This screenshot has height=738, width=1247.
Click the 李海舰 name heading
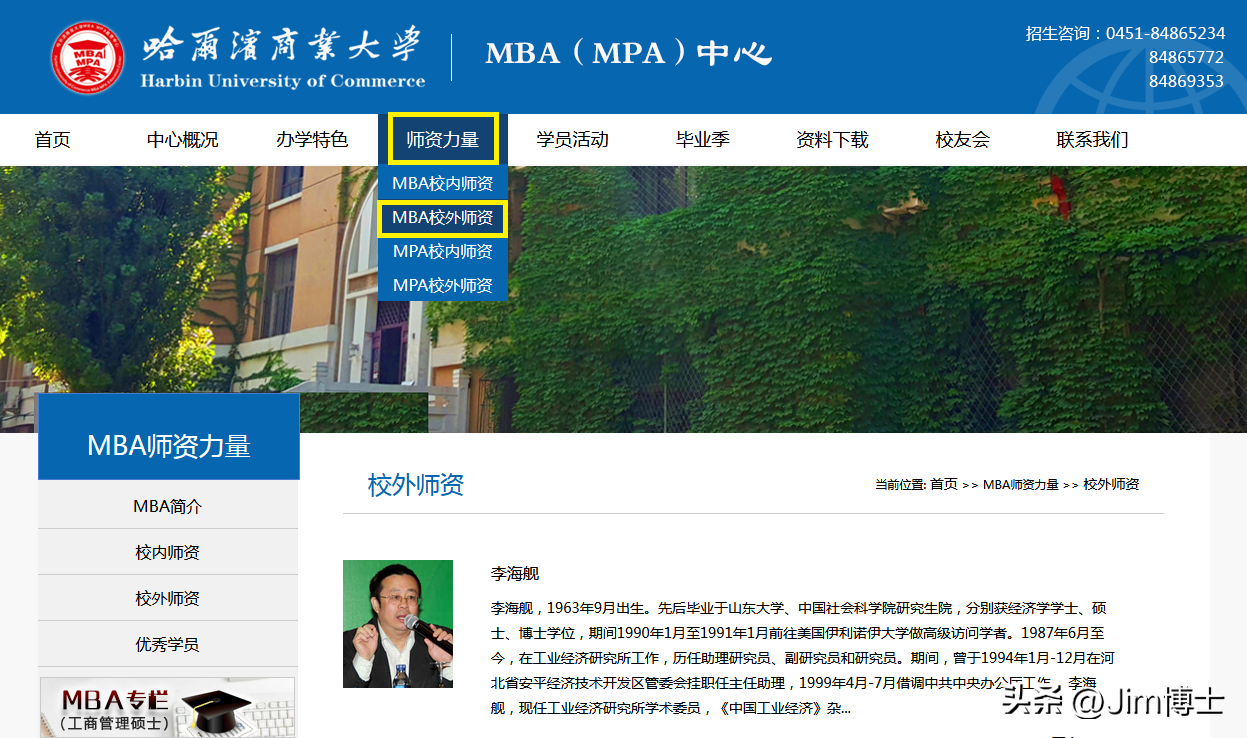515,574
